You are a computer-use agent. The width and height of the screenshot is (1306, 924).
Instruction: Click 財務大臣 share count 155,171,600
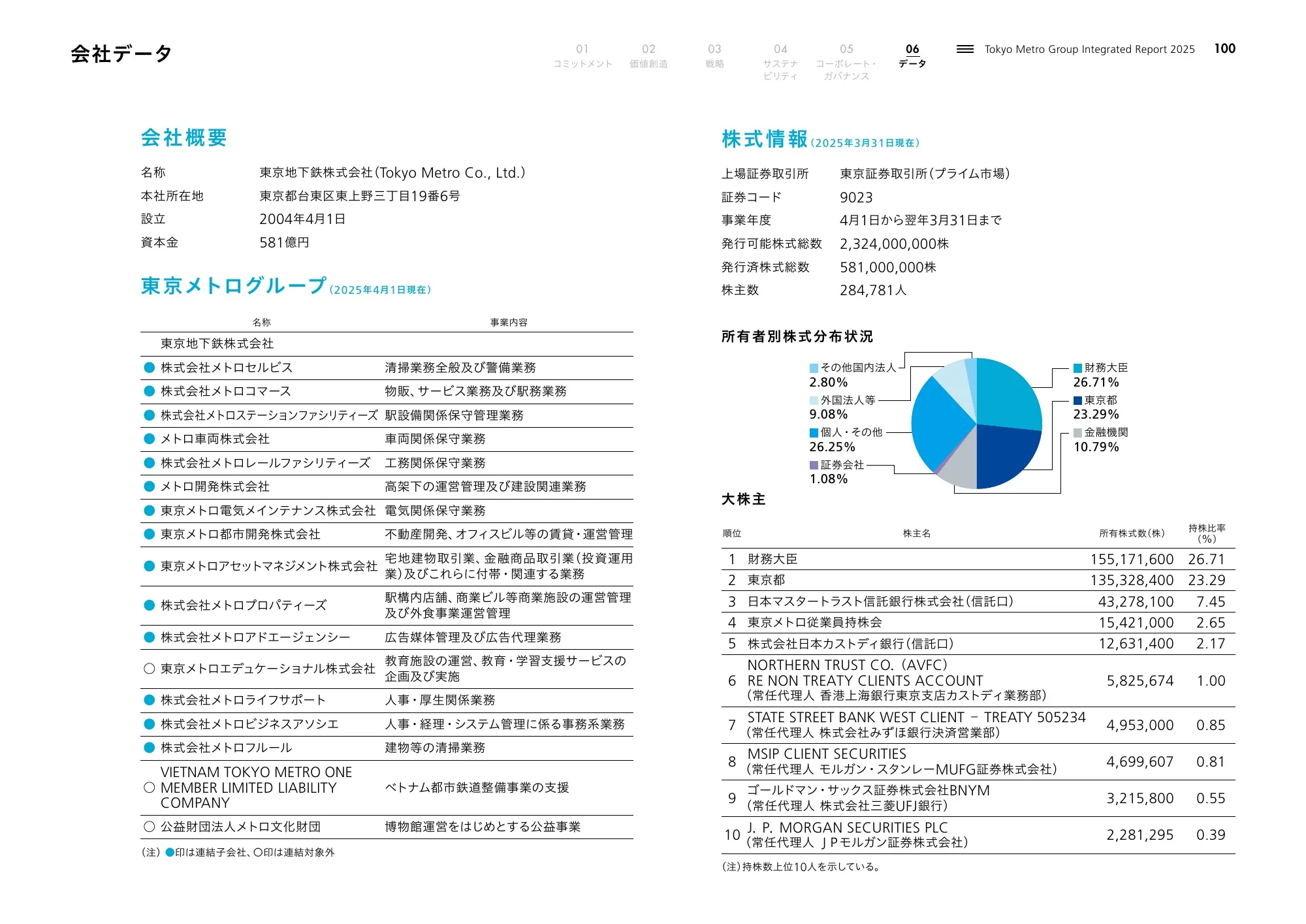point(1132,559)
